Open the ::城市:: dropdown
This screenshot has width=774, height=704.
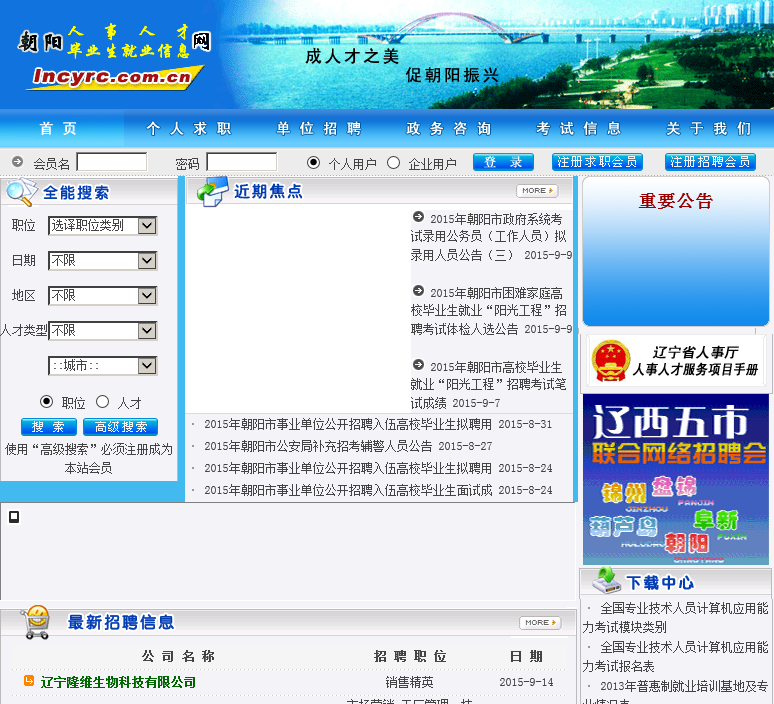coord(103,366)
